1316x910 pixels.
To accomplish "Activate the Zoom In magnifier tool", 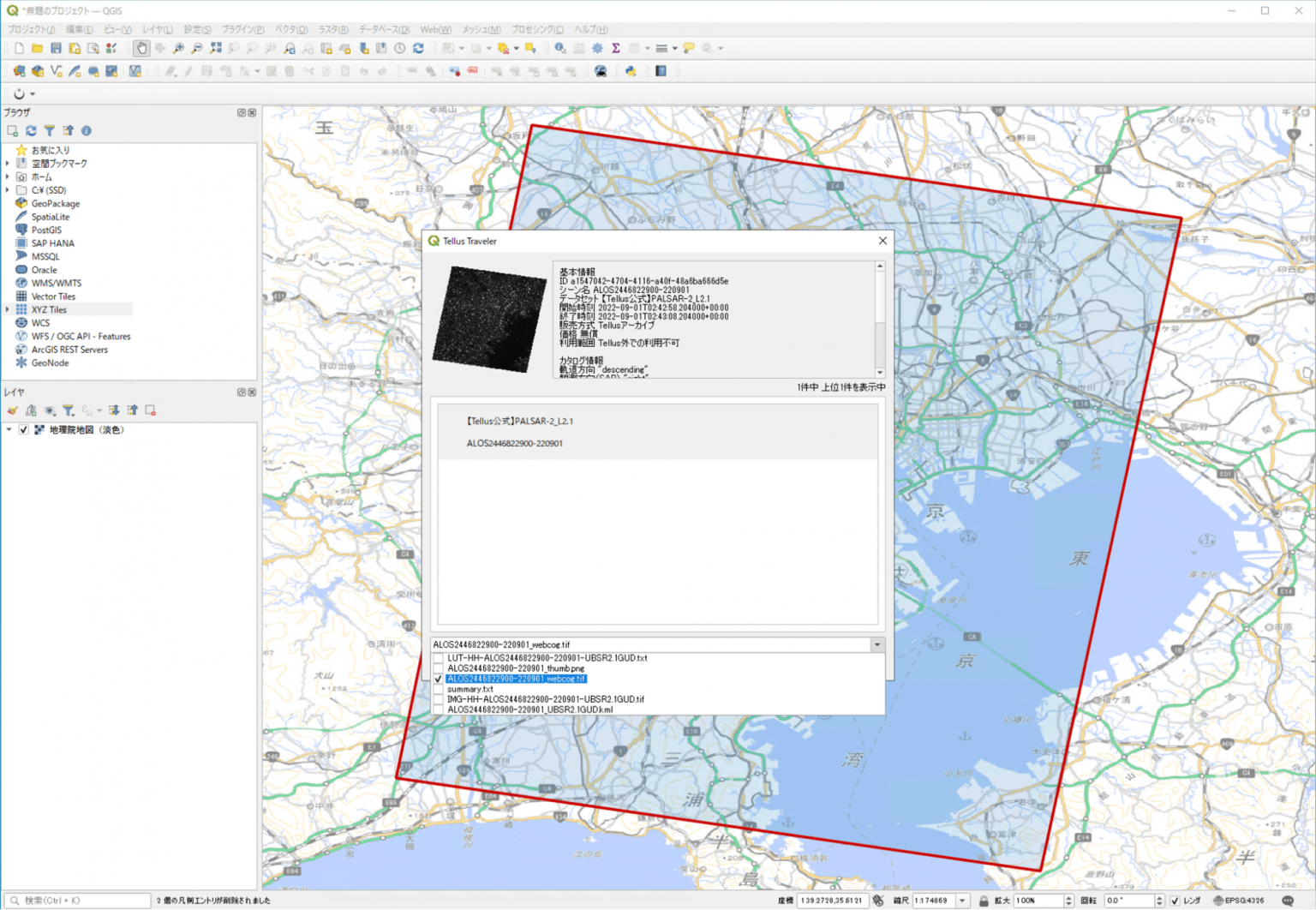I will 178,49.
